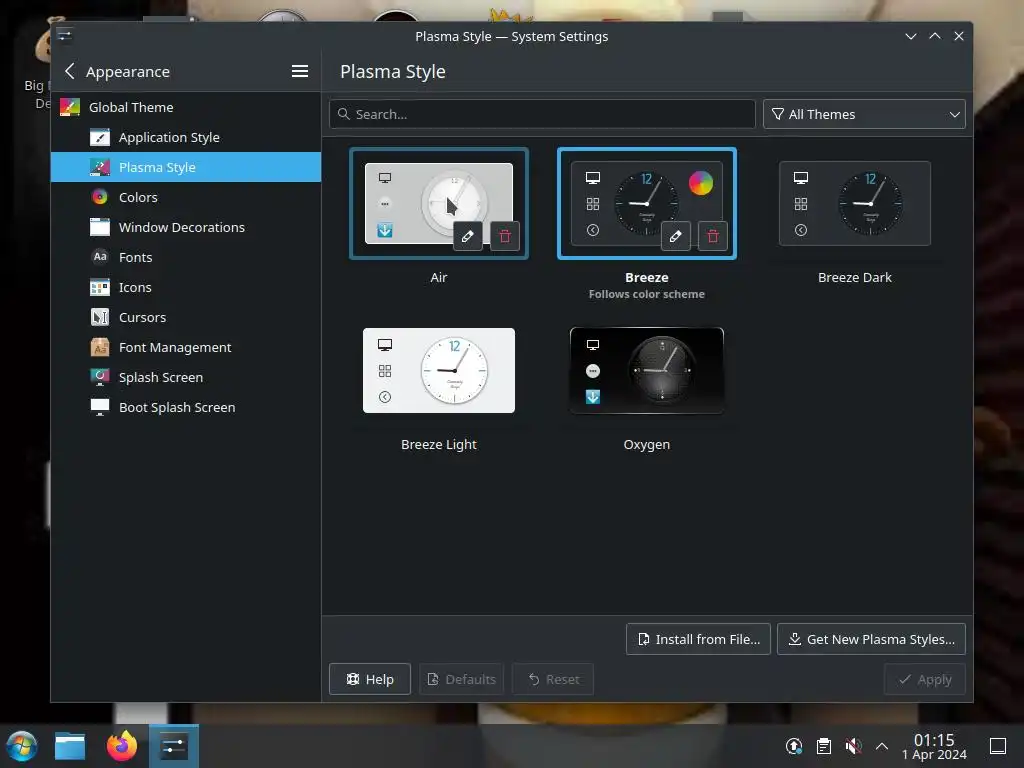Viewport: 1024px width, 768px height.
Task: Launch Firefox from the taskbar
Action: [x=121, y=746]
